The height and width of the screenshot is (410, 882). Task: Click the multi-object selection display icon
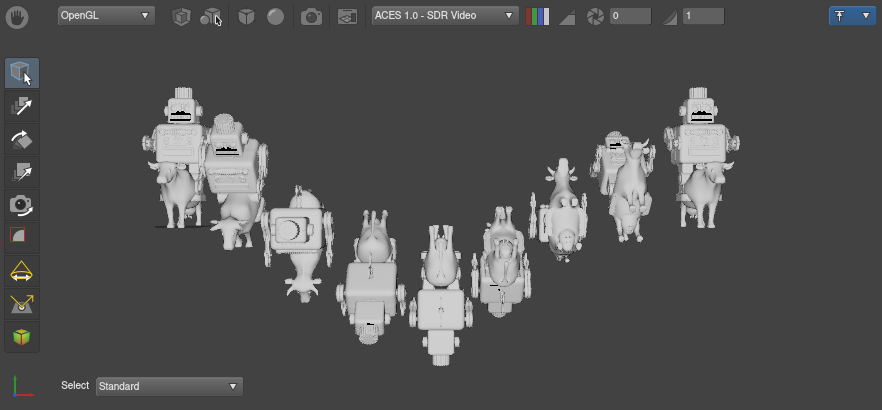(211, 17)
